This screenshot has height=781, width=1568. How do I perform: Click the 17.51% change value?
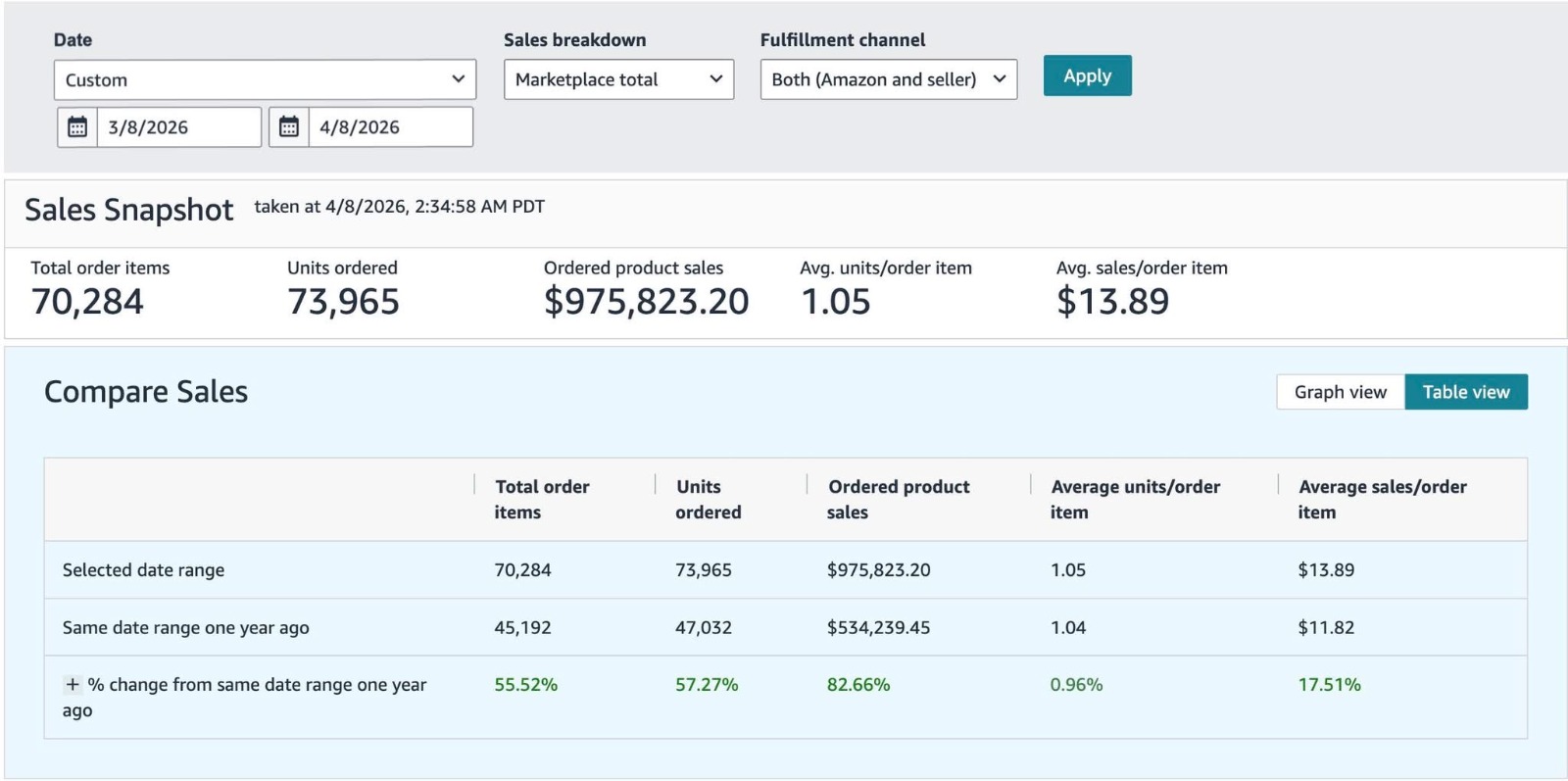(1329, 685)
